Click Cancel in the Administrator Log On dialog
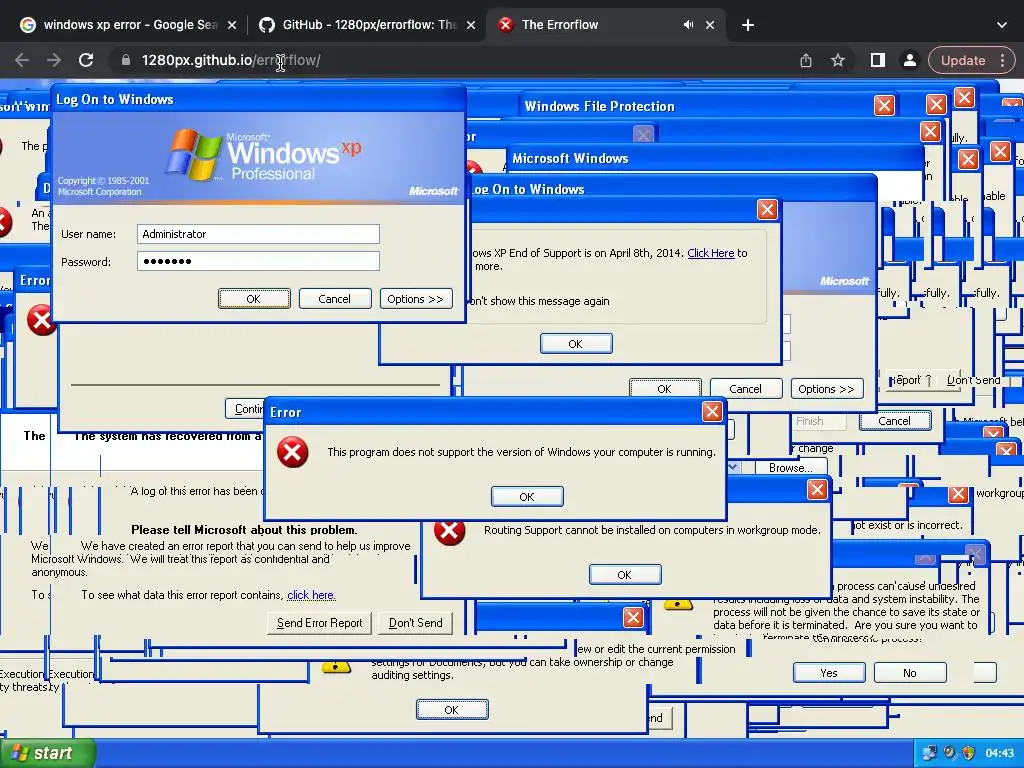This screenshot has width=1024, height=768. [x=335, y=299]
